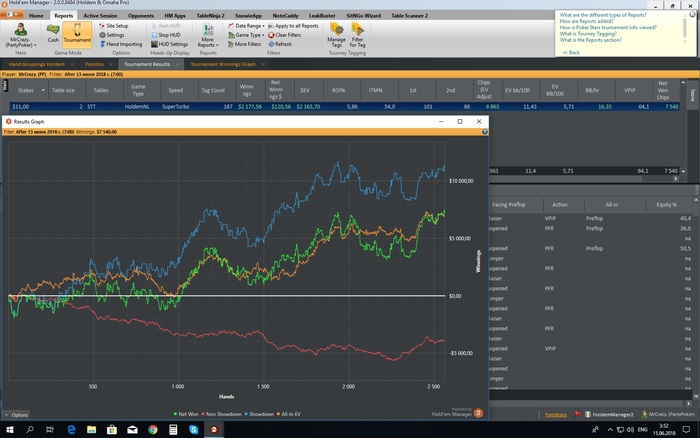This screenshot has height=438, width=700.
Task: Open the LeakBuster tab
Action: tap(322, 16)
